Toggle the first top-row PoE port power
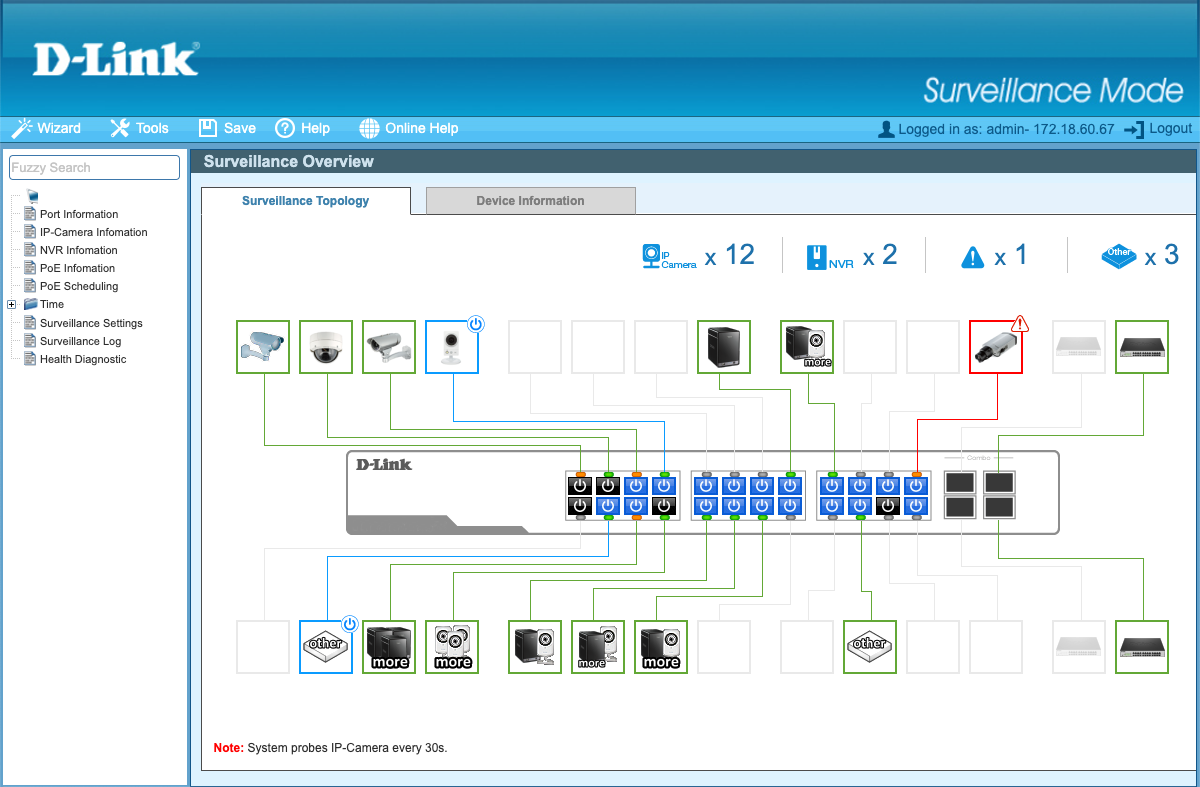The width and height of the screenshot is (1200, 787). pyautogui.click(x=580, y=486)
